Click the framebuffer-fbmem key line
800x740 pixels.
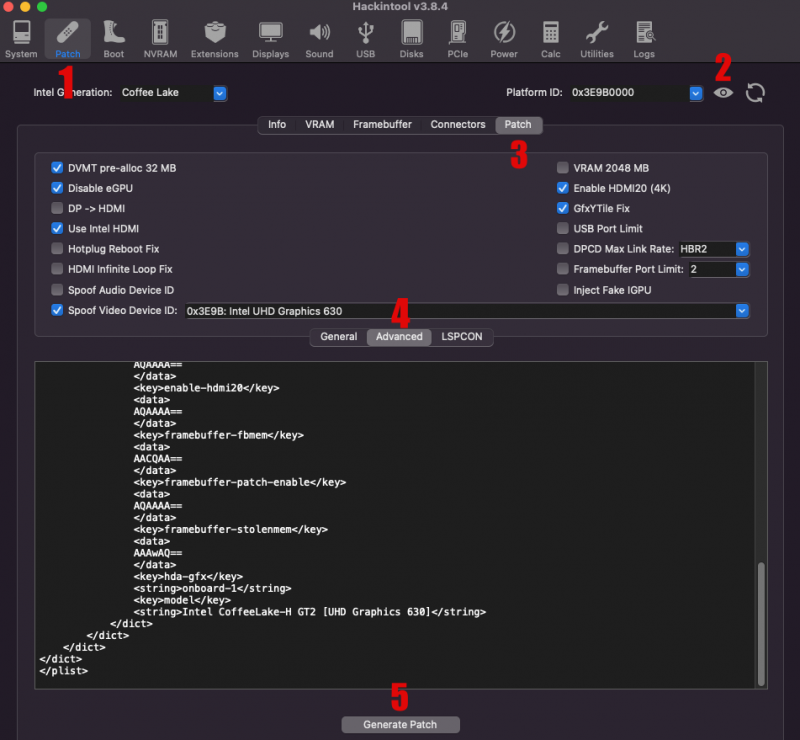(x=218, y=435)
